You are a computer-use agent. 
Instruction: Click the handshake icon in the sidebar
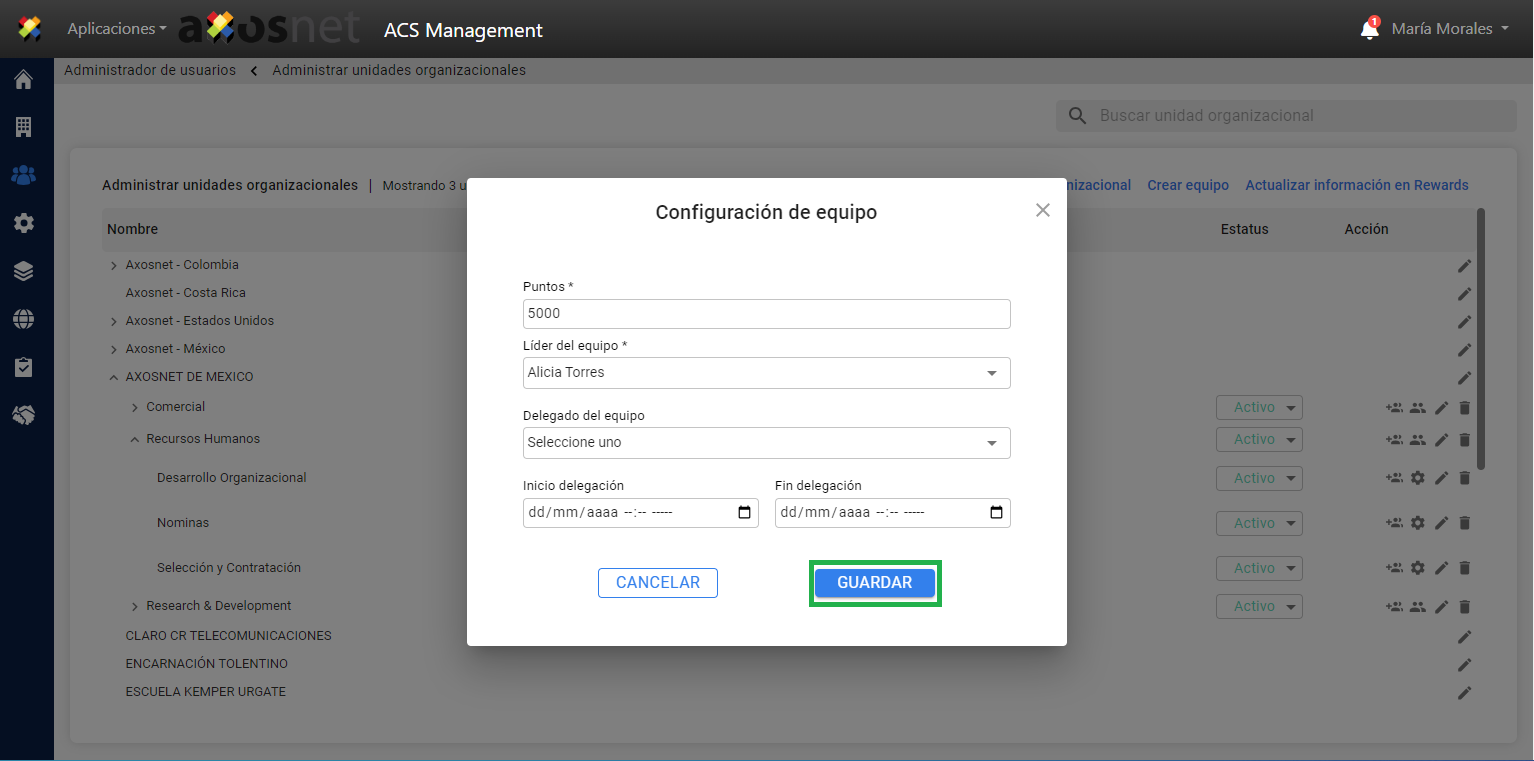23,414
